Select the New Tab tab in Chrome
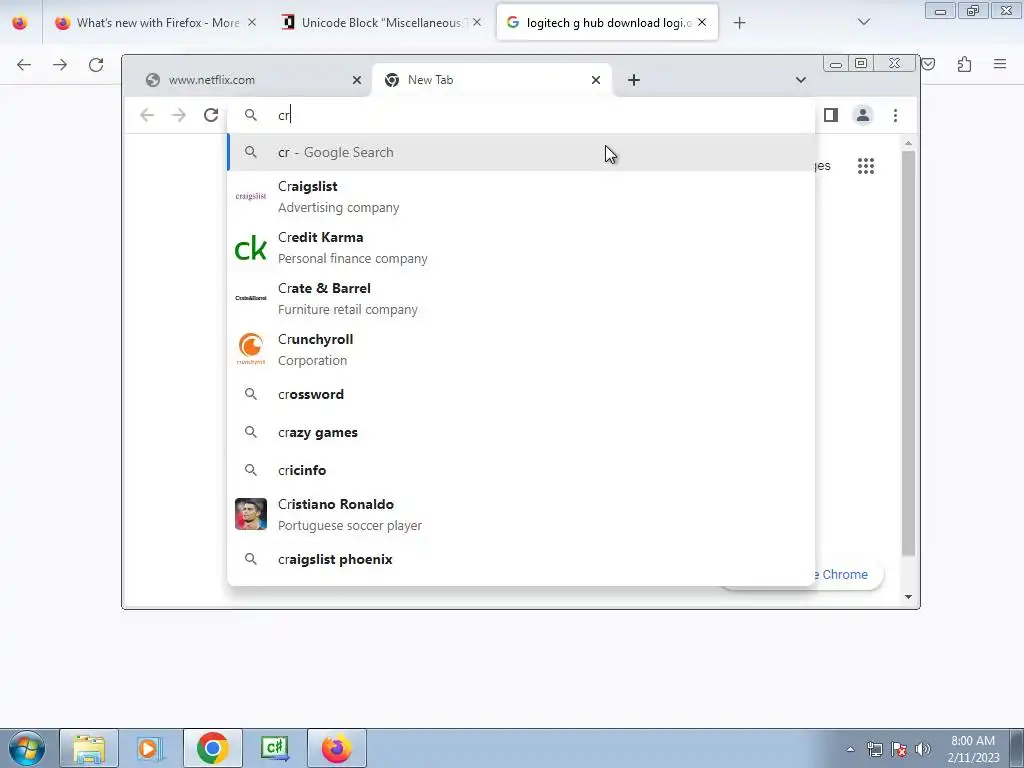1024x768 pixels. (x=492, y=80)
